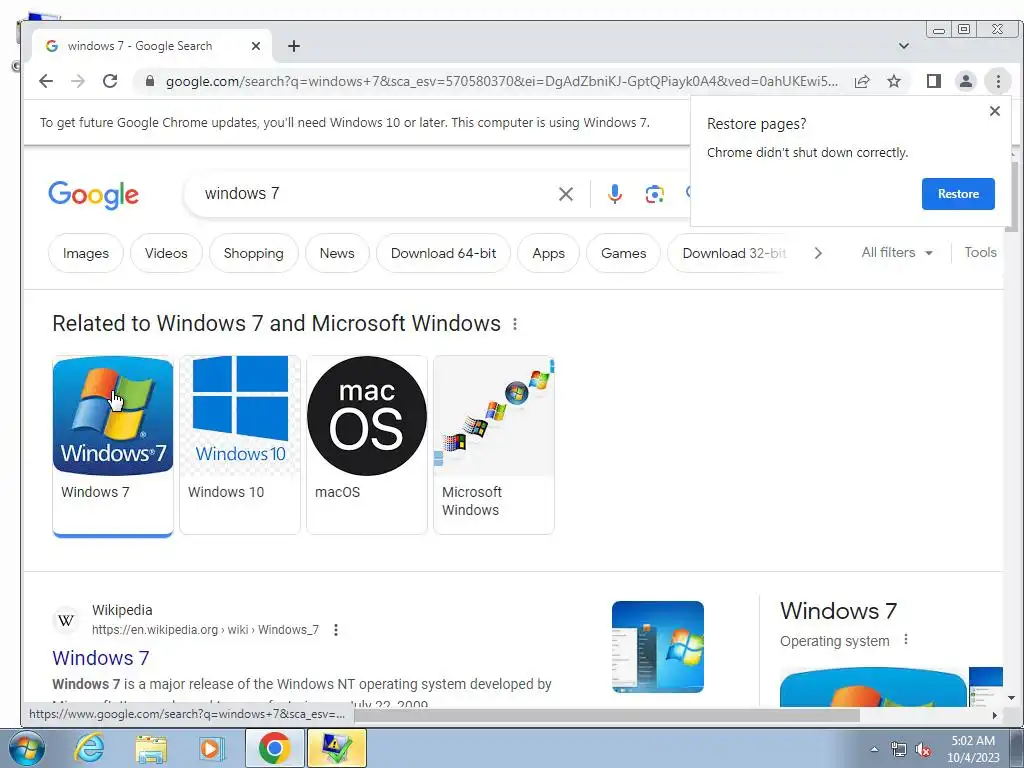The height and width of the screenshot is (768, 1024).
Task: Select the Shopping filter chip
Action: coord(253,253)
